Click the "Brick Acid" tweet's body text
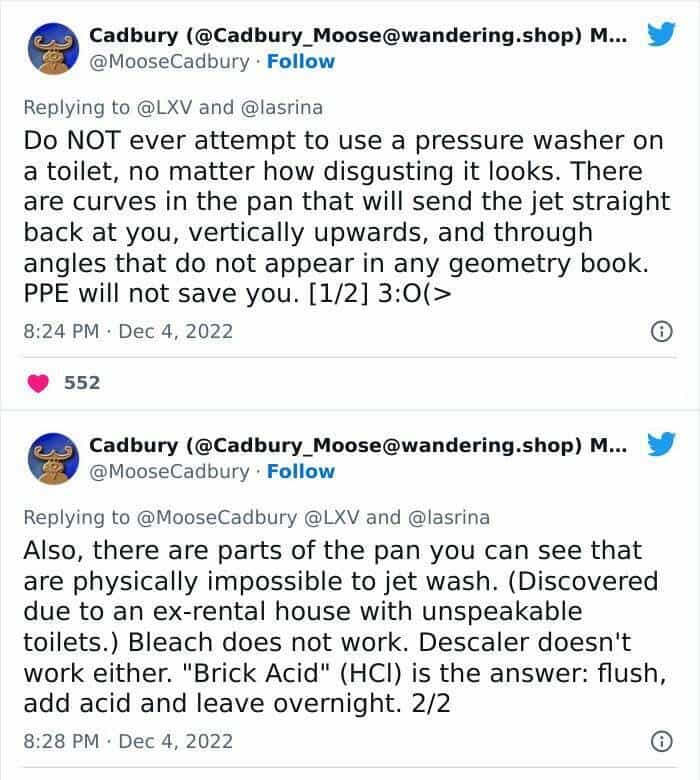 340,627
